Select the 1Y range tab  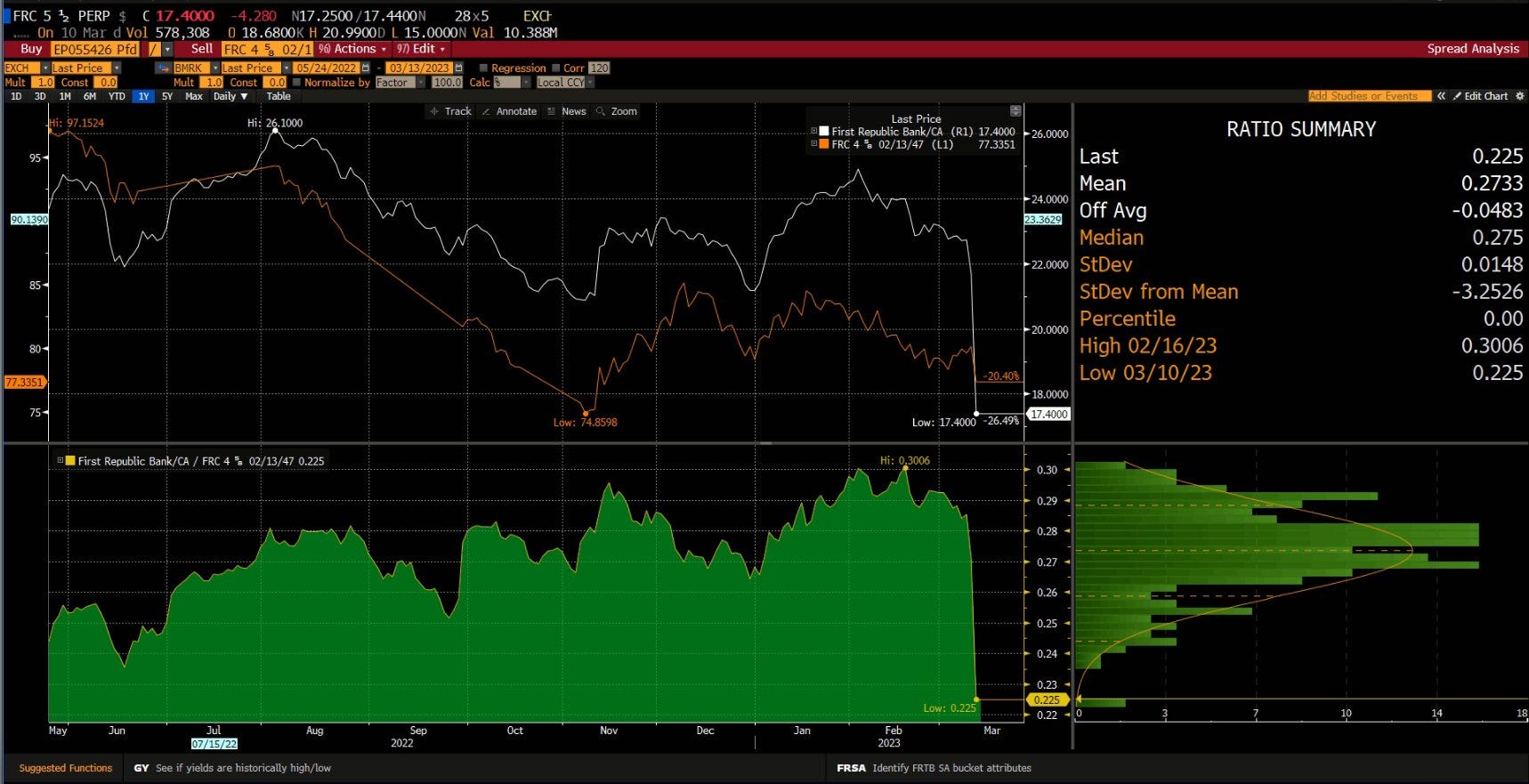pyautogui.click(x=143, y=96)
